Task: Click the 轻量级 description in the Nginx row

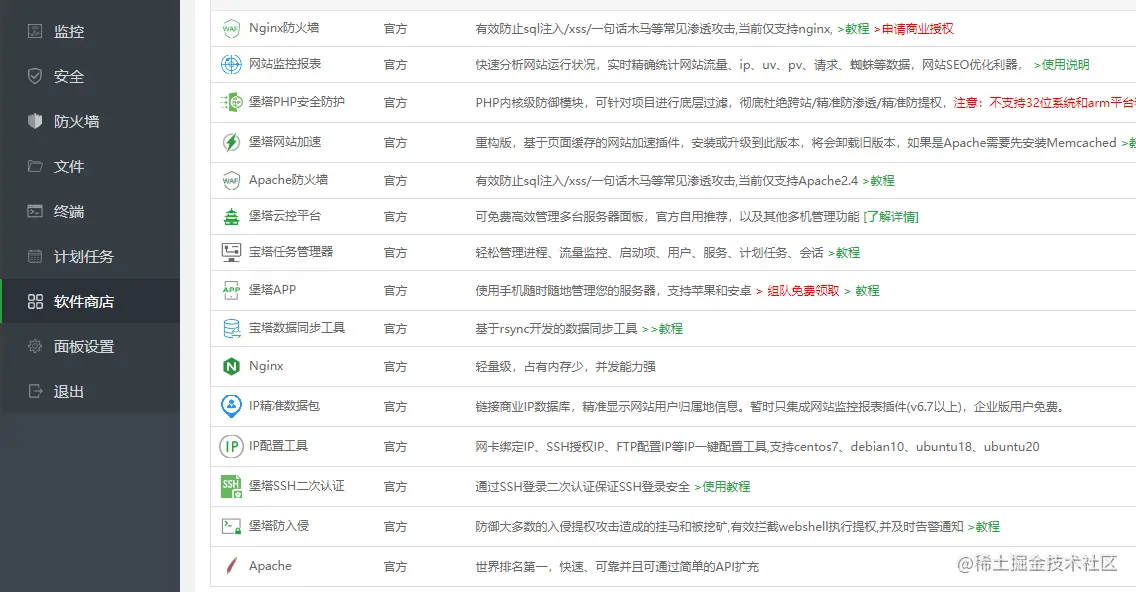Action: 565,367
